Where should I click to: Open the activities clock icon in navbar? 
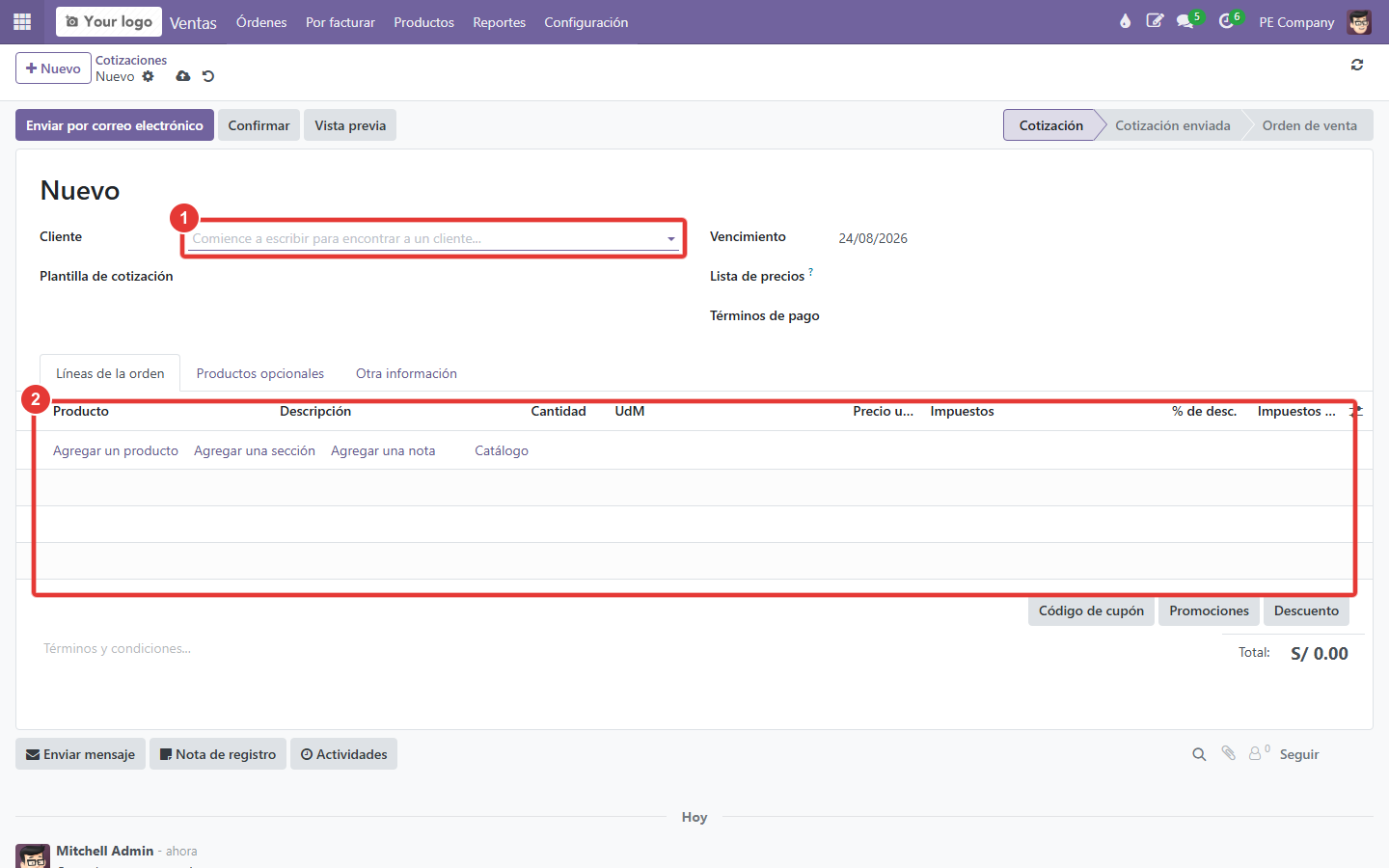pyautogui.click(x=1227, y=21)
